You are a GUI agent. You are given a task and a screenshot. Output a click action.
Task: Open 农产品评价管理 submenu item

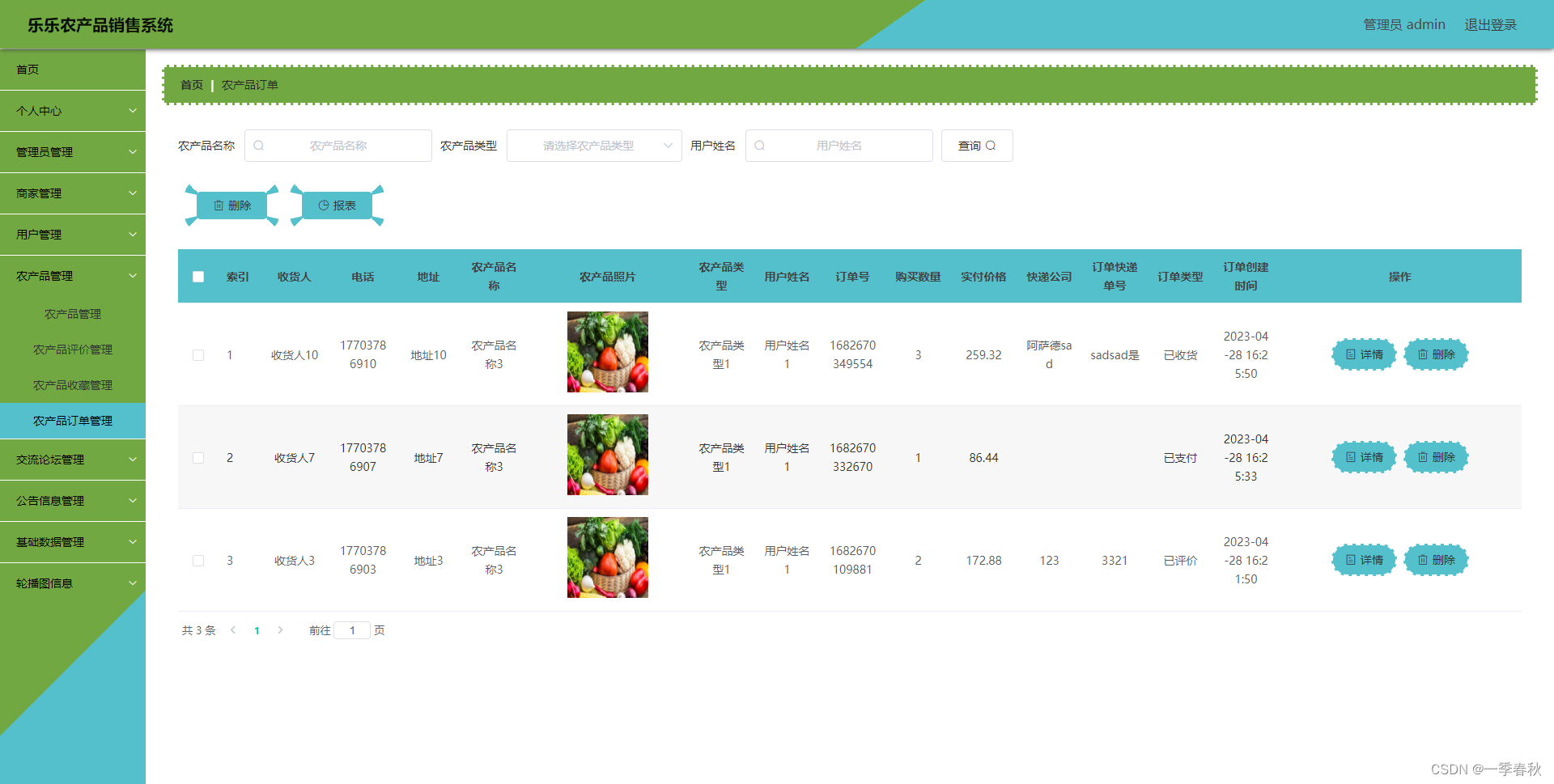(x=73, y=350)
